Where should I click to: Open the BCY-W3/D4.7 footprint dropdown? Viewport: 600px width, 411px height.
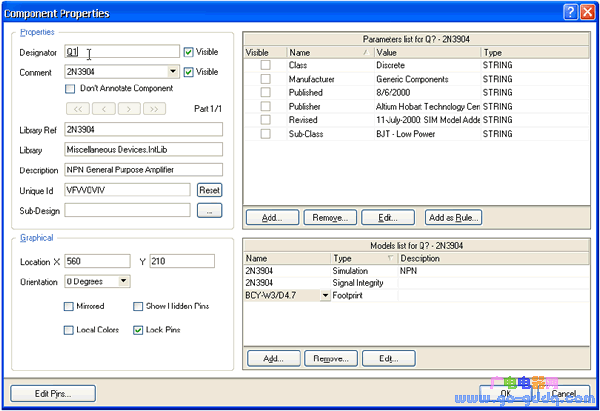(325, 295)
